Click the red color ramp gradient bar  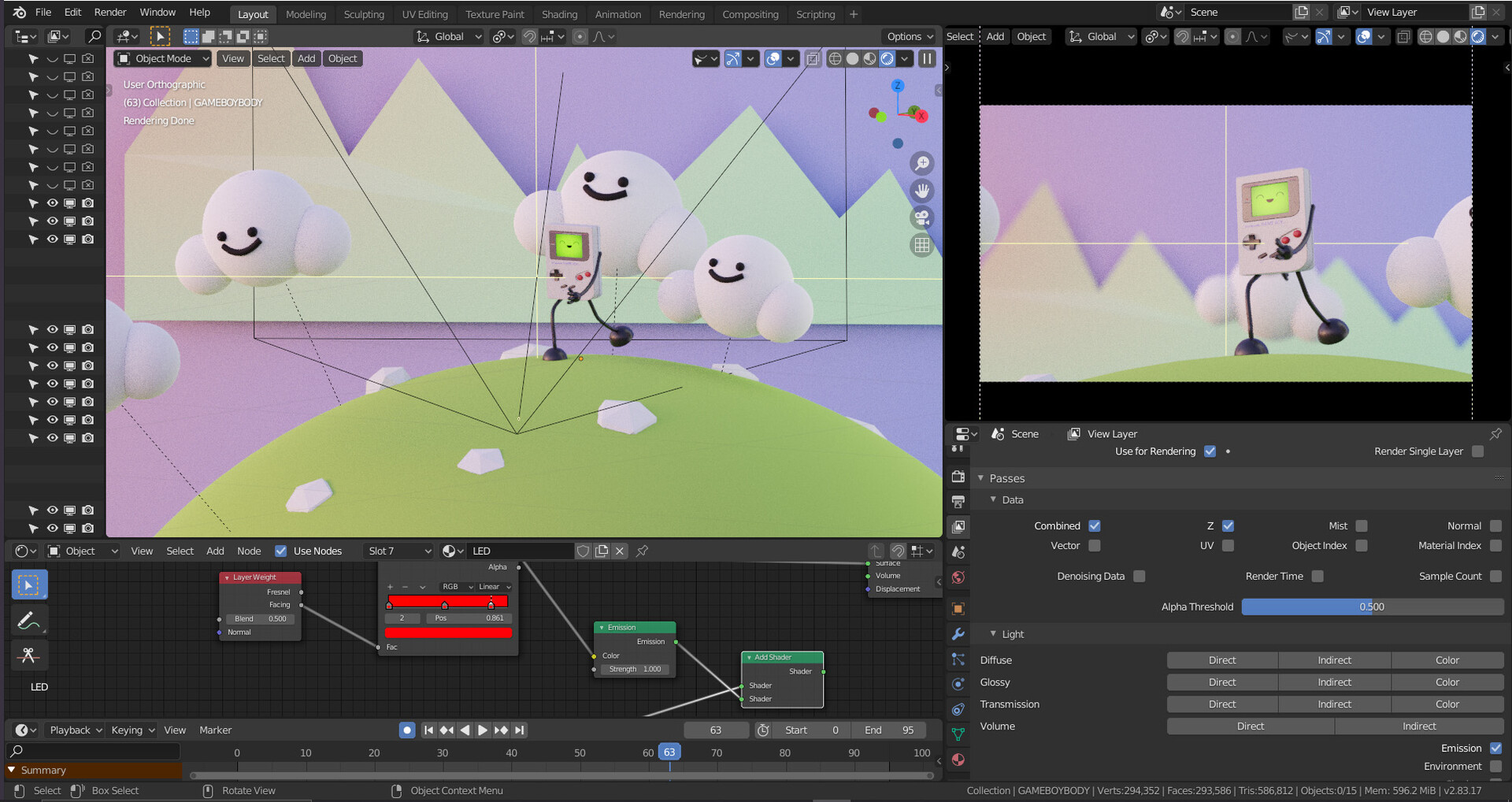[x=447, y=601]
